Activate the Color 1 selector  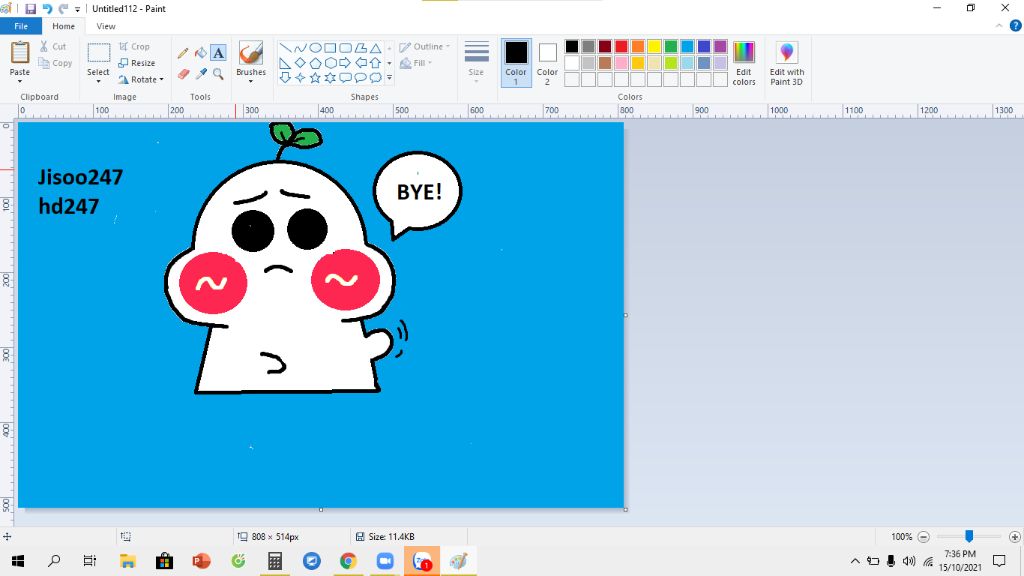click(x=516, y=63)
